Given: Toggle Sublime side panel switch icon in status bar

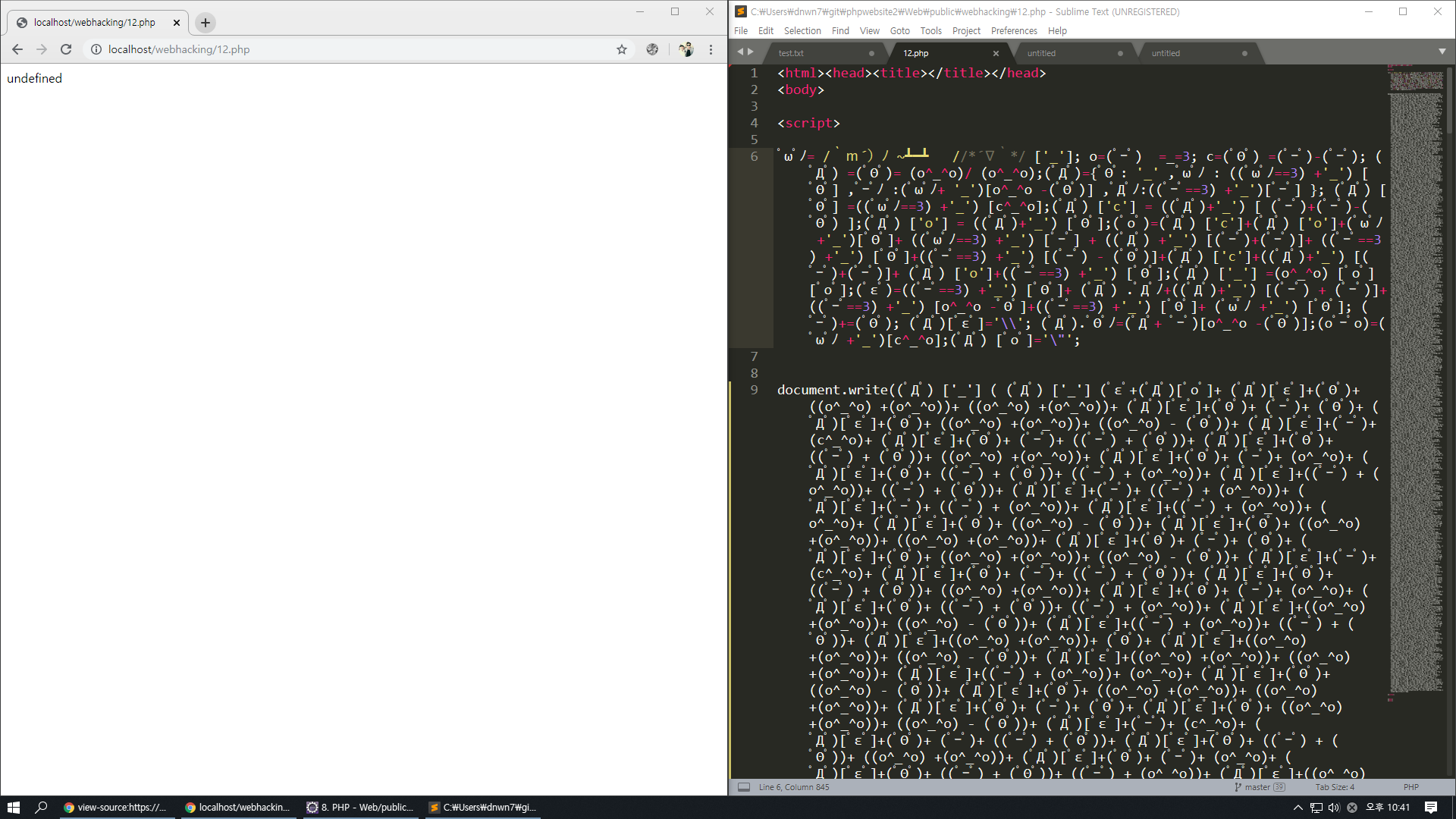Looking at the screenshot, I should tap(744, 787).
